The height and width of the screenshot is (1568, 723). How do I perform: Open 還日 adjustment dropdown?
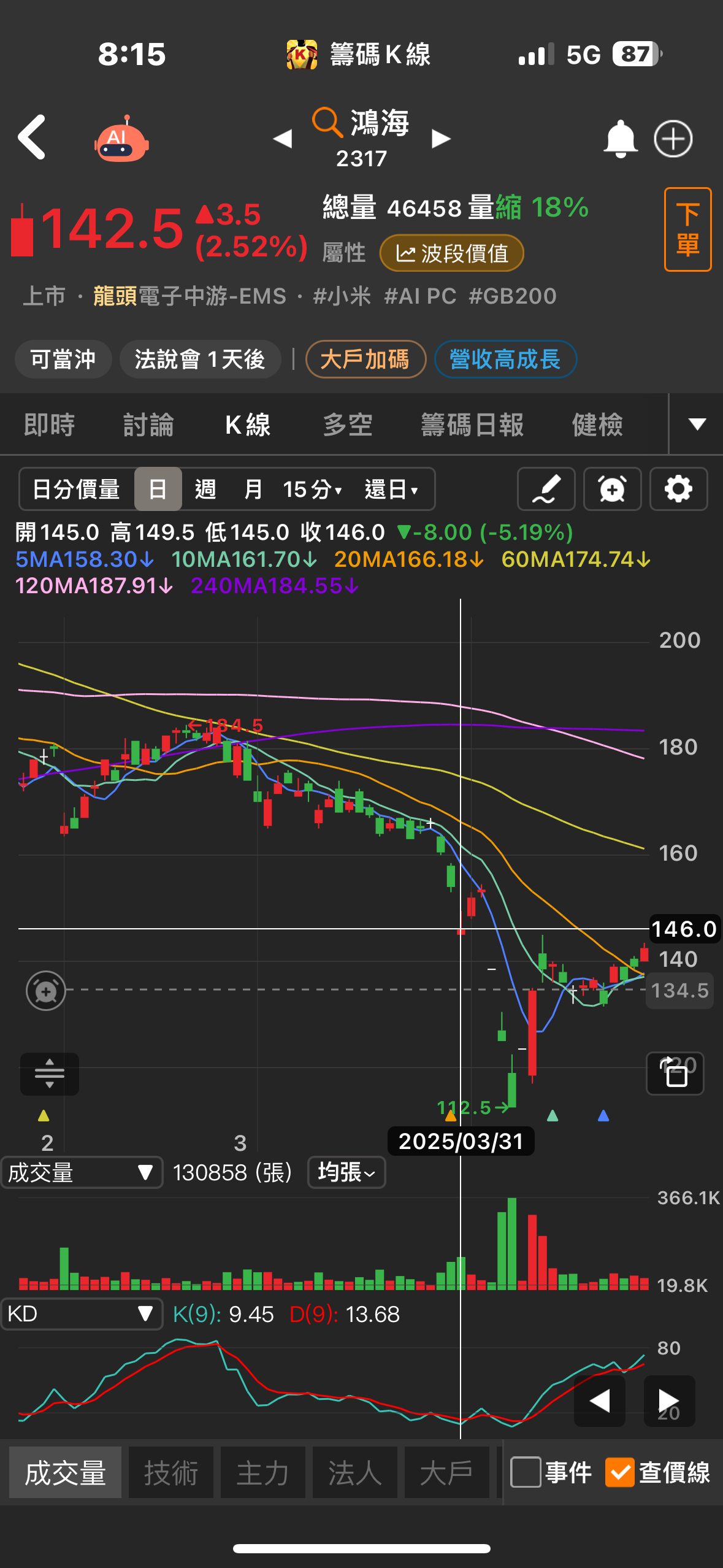click(x=391, y=489)
